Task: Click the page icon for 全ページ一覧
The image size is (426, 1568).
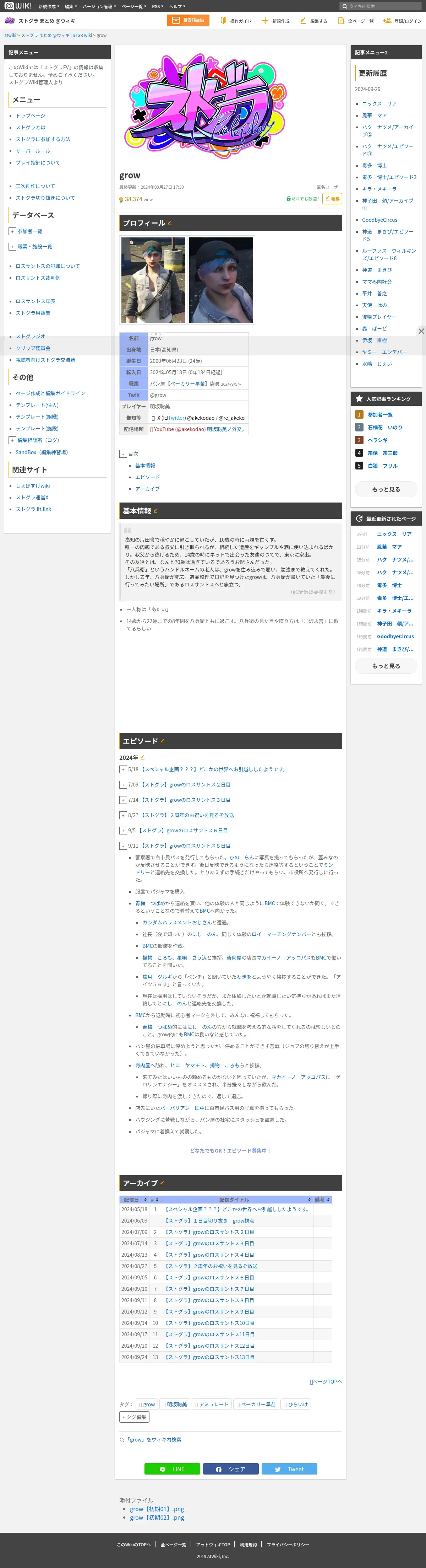Action: (341, 21)
